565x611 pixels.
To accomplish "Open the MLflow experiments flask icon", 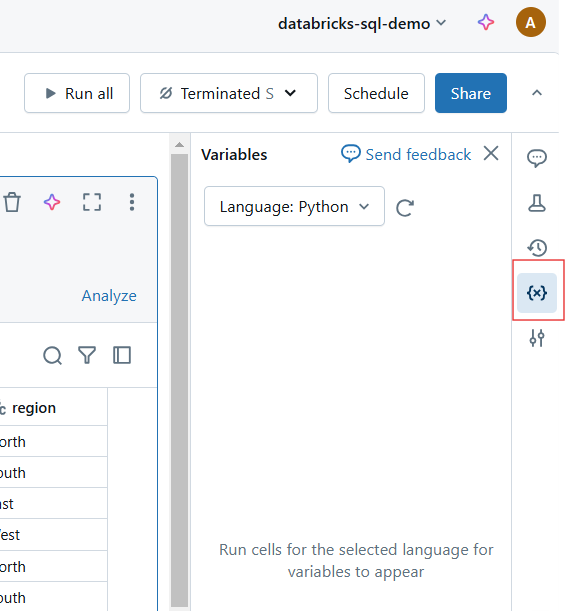I will 537,203.
